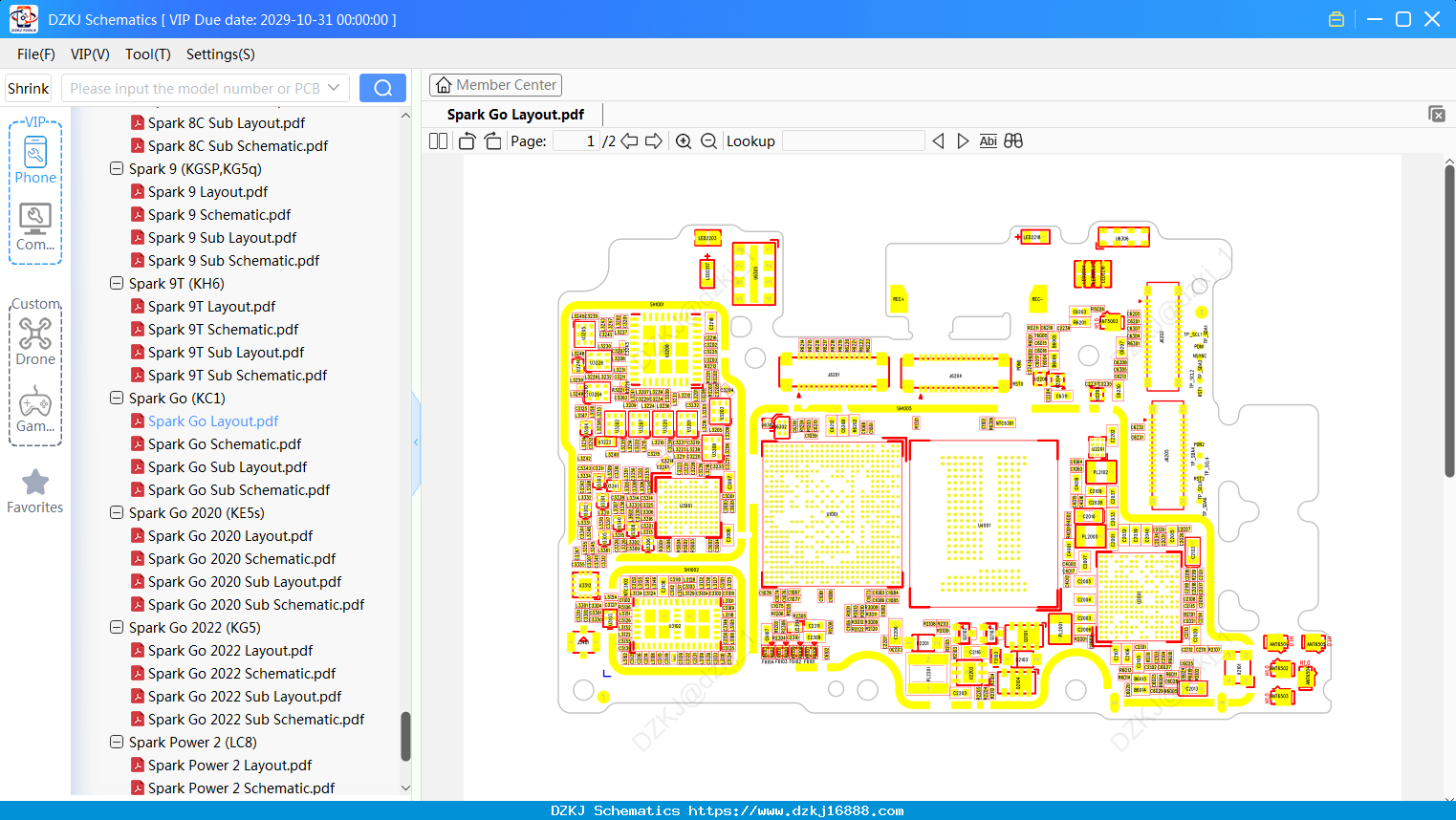1456x820 pixels.
Task: Collapse the Spark Go 2022 (KG5) node
Action: 117,627
